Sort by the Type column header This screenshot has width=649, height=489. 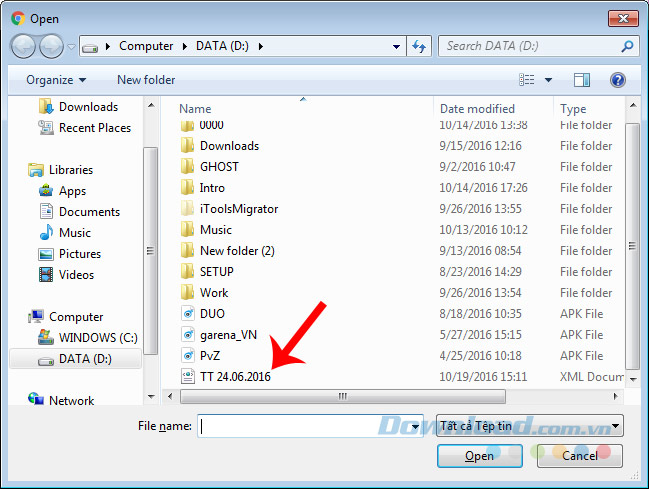(573, 108)
